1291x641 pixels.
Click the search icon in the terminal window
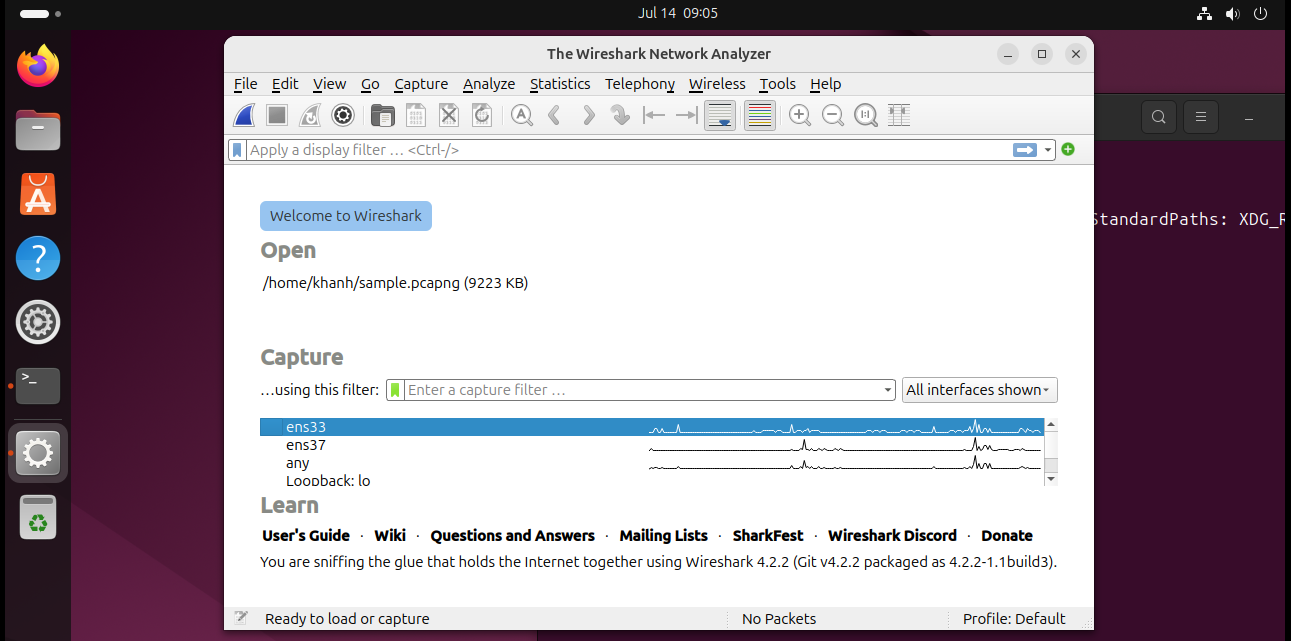click(x=1158, y=117)
